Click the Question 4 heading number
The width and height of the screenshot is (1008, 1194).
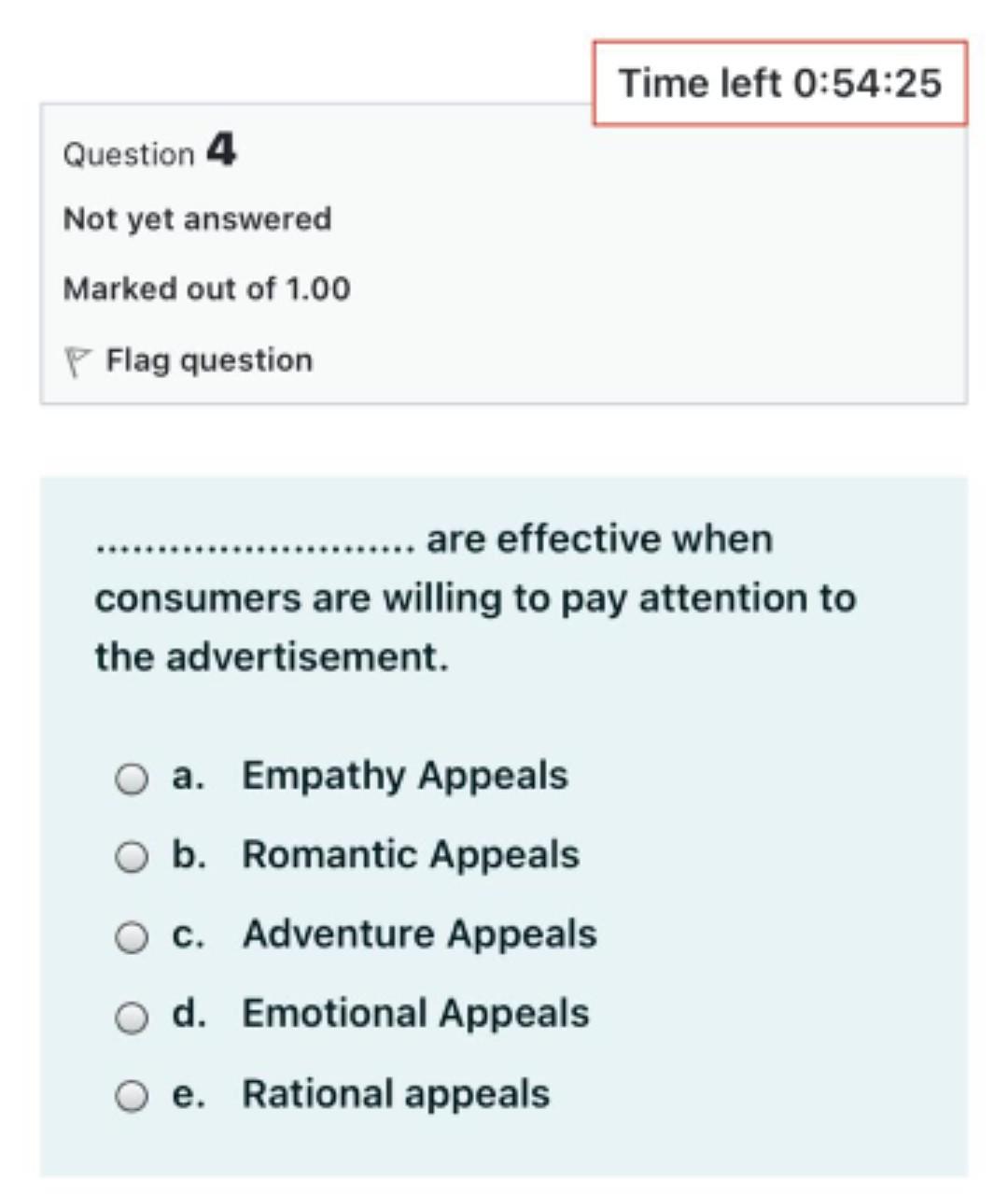pyautogui.click(x=221, y=149)
